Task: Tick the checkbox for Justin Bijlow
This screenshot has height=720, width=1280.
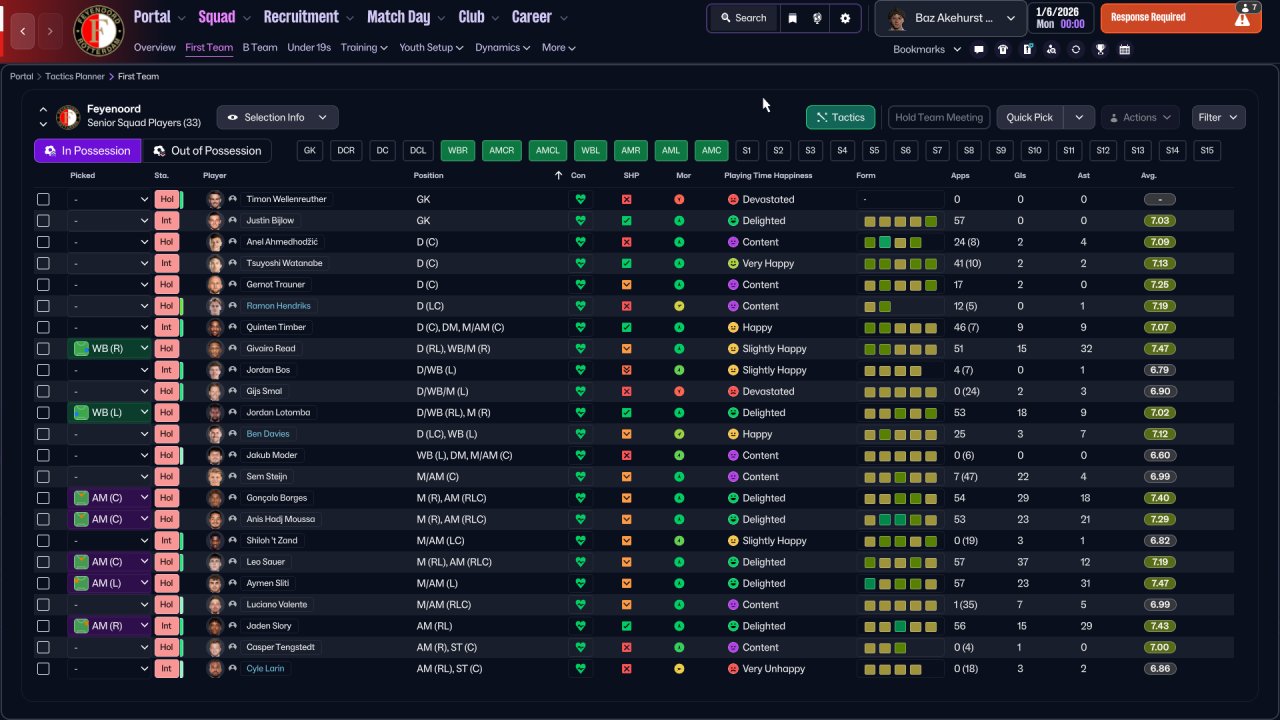Action: pos(43,220)
